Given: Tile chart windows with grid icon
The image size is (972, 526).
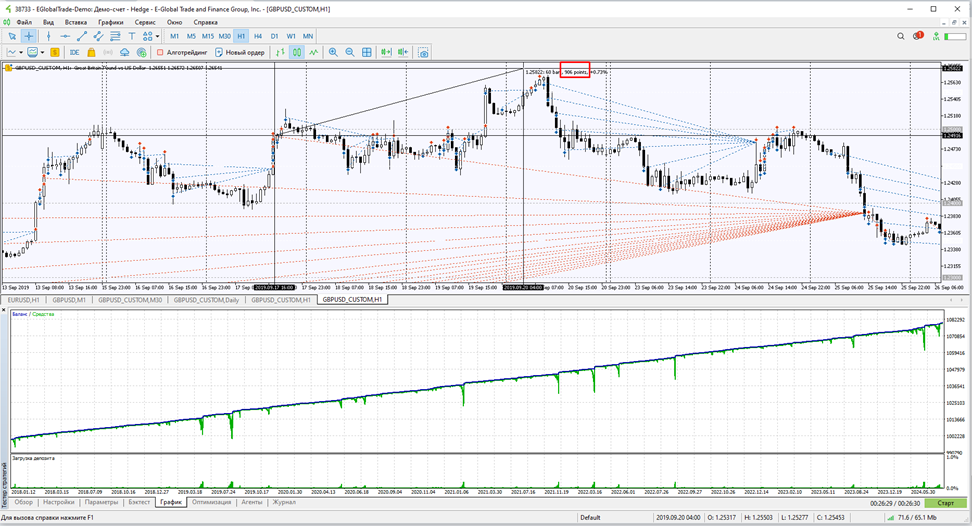Looking at the screenshot, I should [x=367, y=53].
